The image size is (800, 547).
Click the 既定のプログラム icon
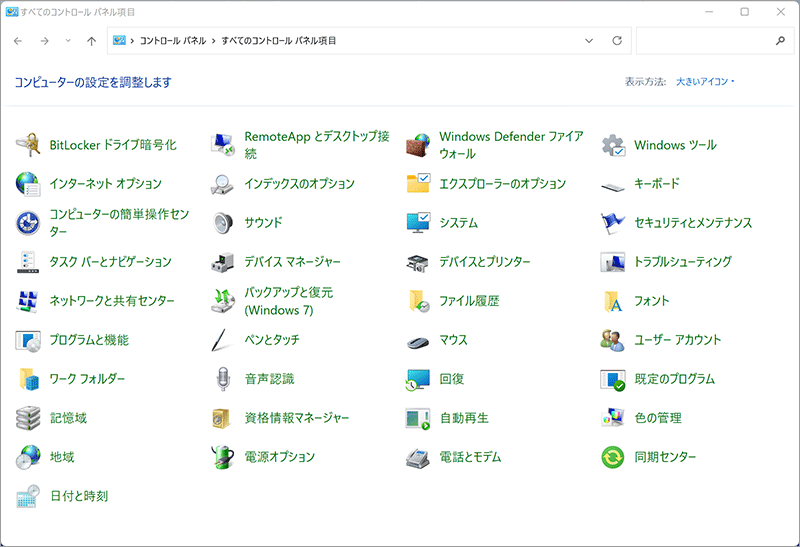point(613,380)
